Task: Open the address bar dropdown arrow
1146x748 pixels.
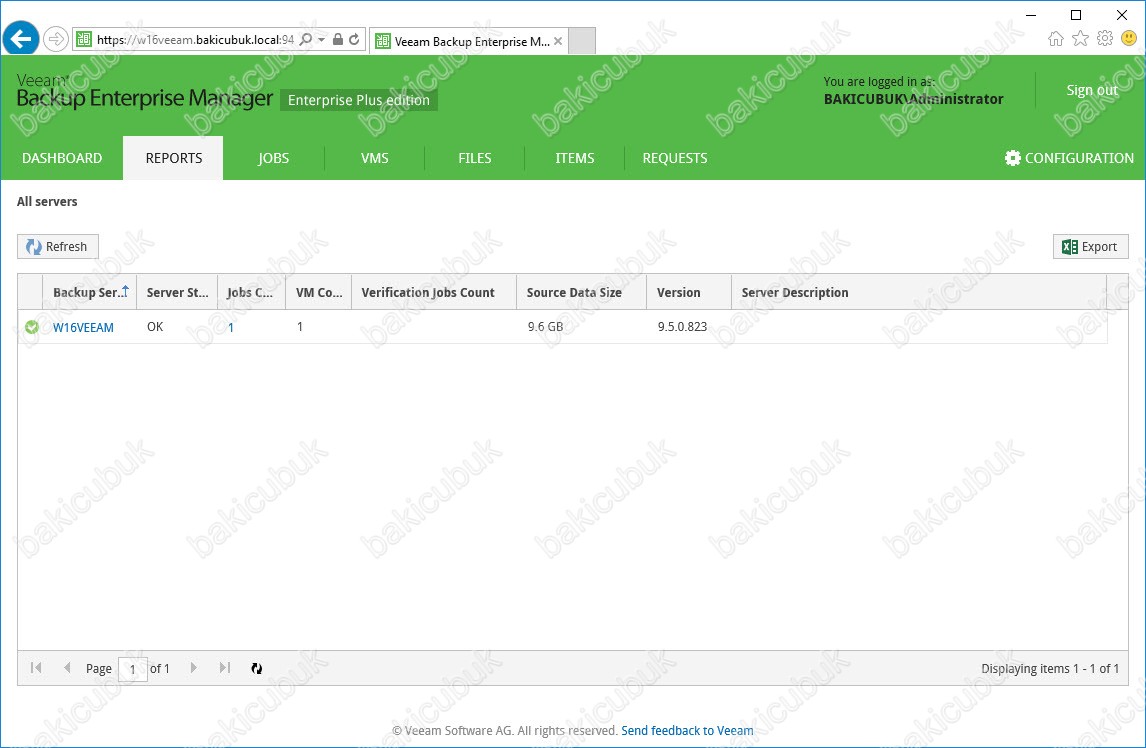Action: point(322,39)
